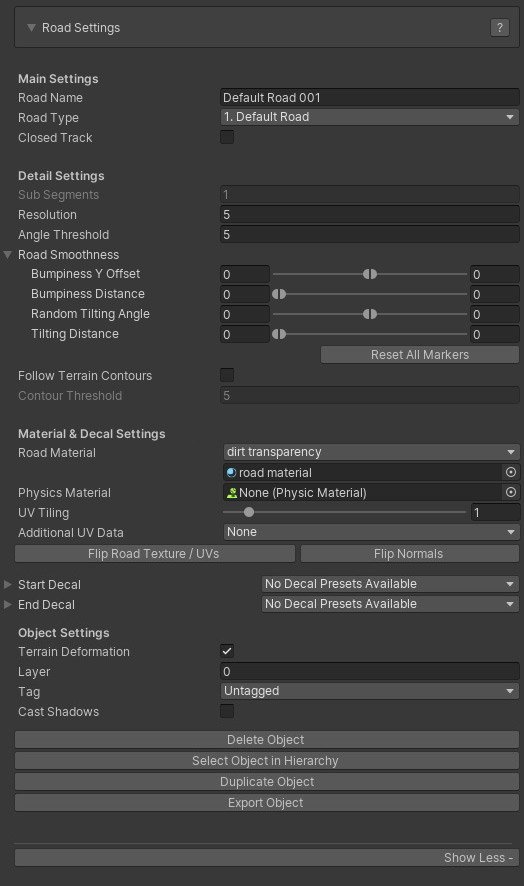The image size is (524, 886).
Task: Click the Road Name text field
Action: (370, 97)
